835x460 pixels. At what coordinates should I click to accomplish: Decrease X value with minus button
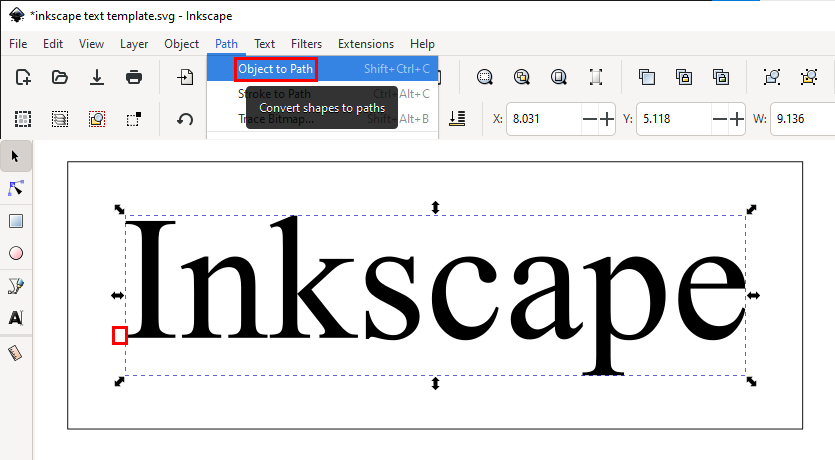click(590, 119)
